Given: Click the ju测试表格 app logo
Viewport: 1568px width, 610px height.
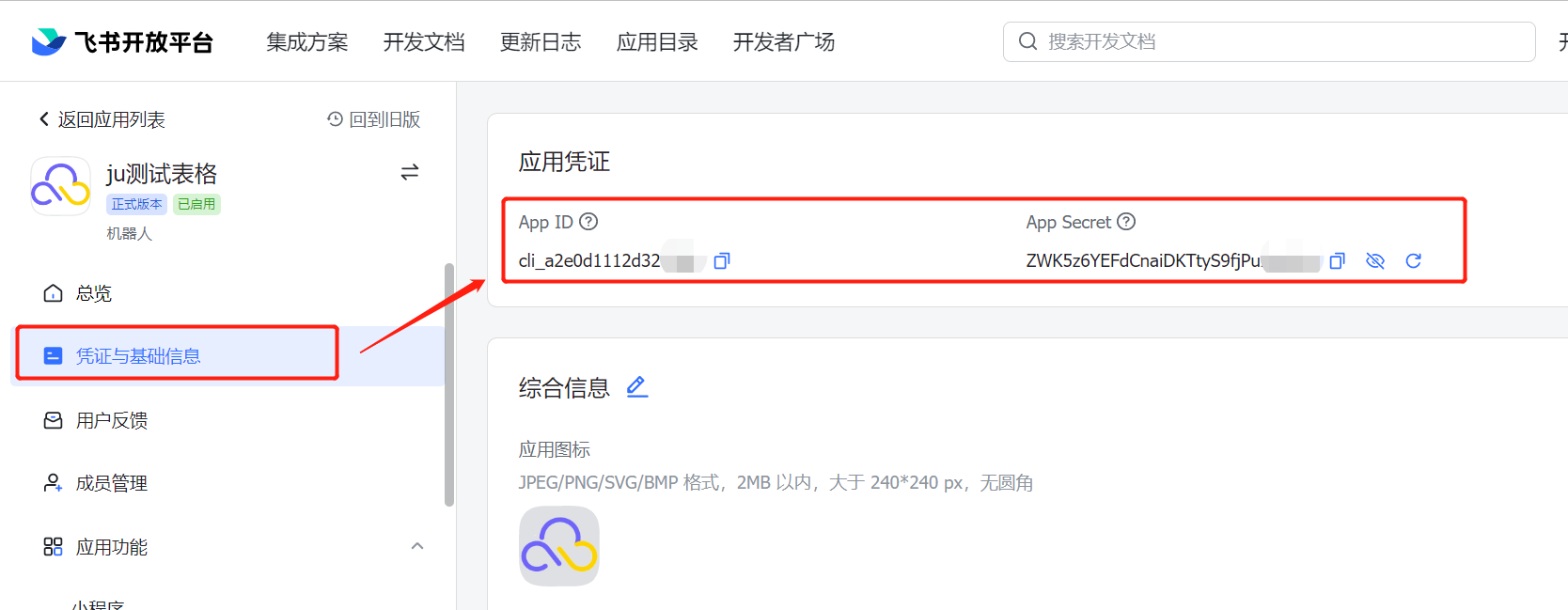Looking at the screenshot, I should (61, 186).
